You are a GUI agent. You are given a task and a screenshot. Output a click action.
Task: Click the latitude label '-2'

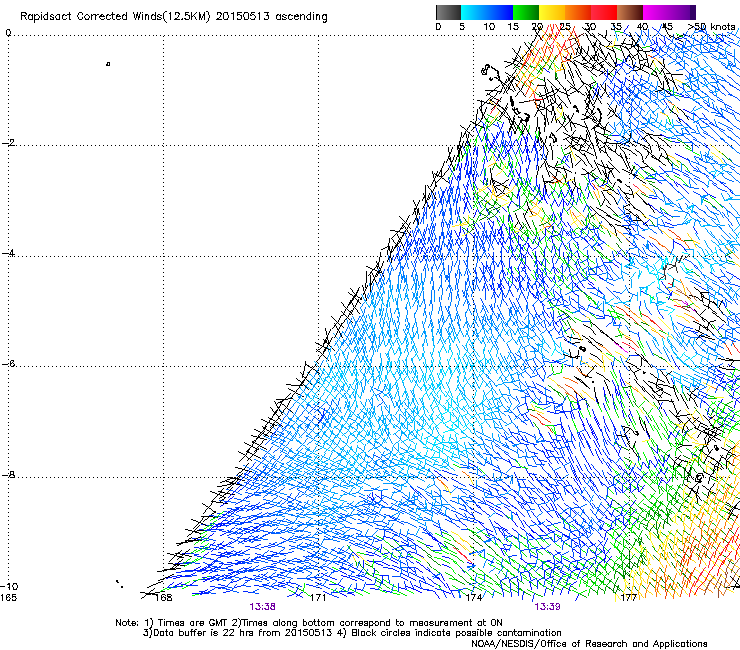pos(8,143)
